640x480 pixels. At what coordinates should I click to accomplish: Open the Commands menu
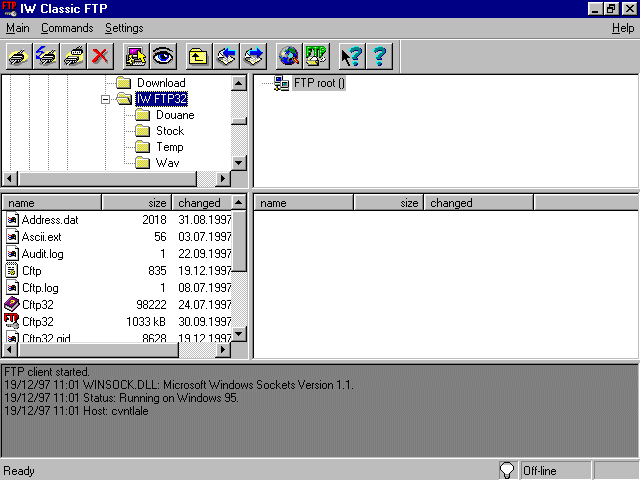tap(67, 28)
